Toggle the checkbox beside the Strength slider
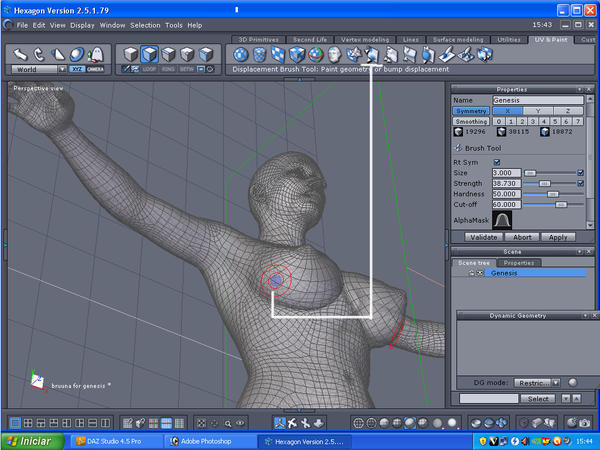Image resolution: width=600 pixels, height=450 pixels. 581,183
